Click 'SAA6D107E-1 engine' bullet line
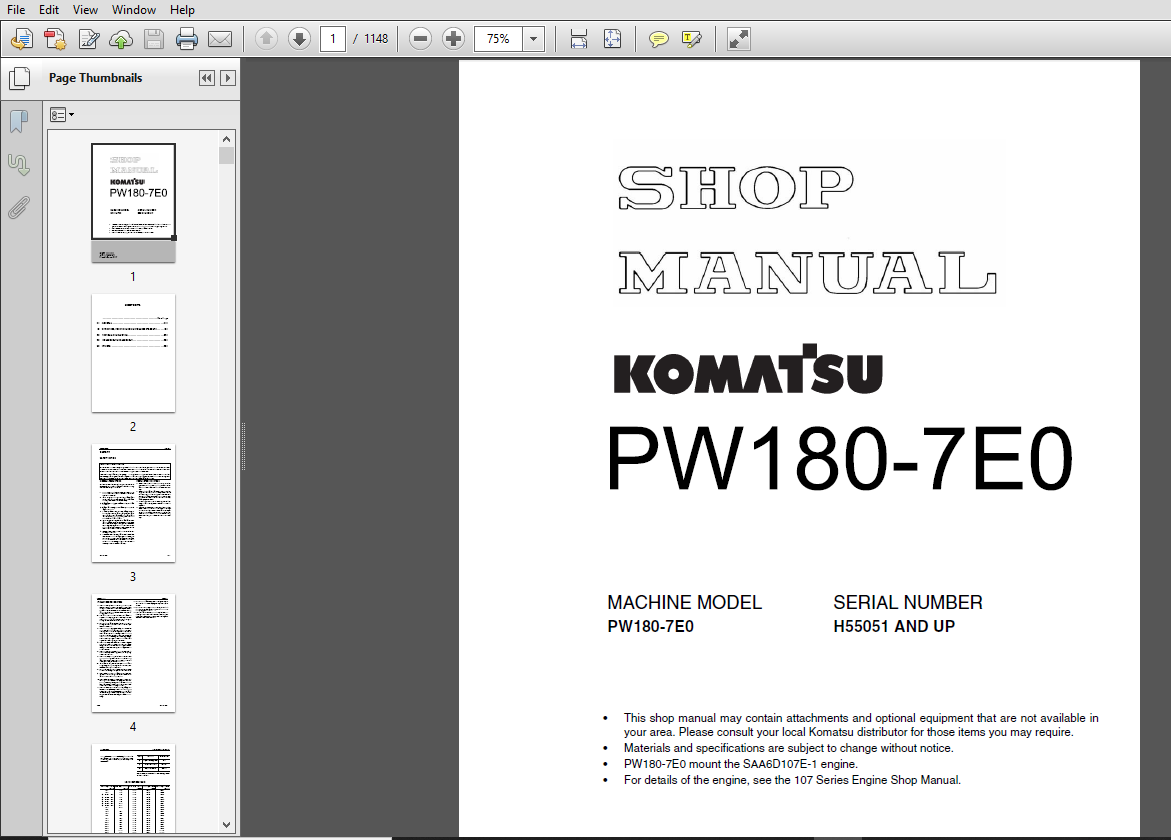Image resolution: width=1171 pixels, height=840 pixels. [x=741, y=764]
